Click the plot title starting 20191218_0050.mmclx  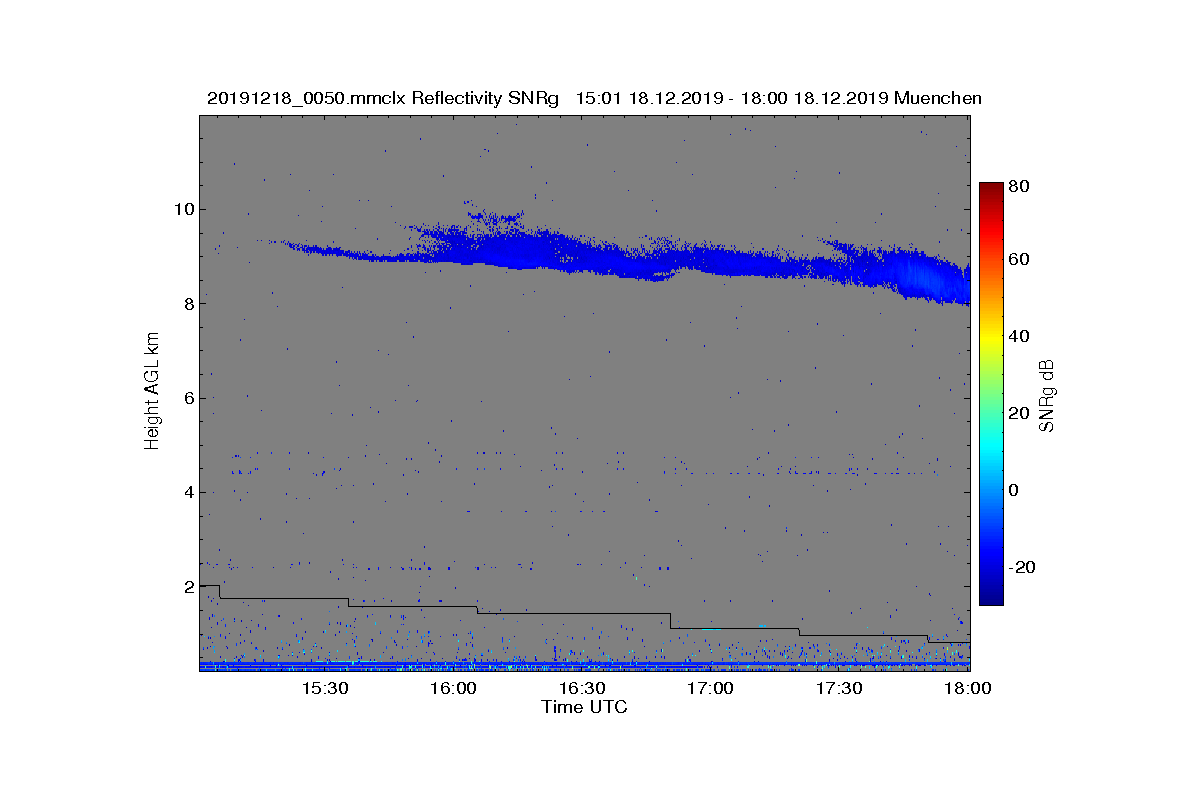(x=594, y=98)
